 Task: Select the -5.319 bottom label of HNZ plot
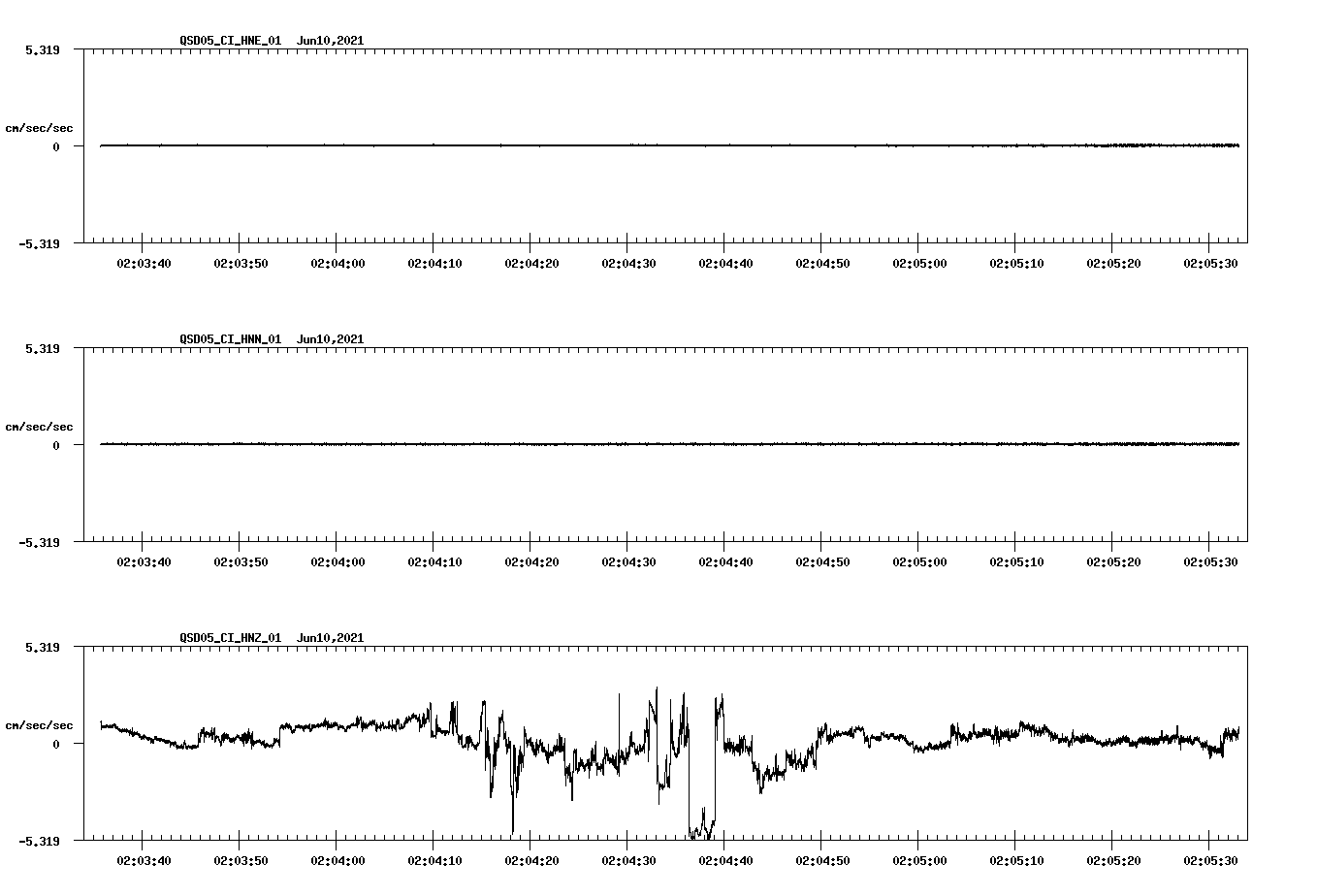pos(39,841)
